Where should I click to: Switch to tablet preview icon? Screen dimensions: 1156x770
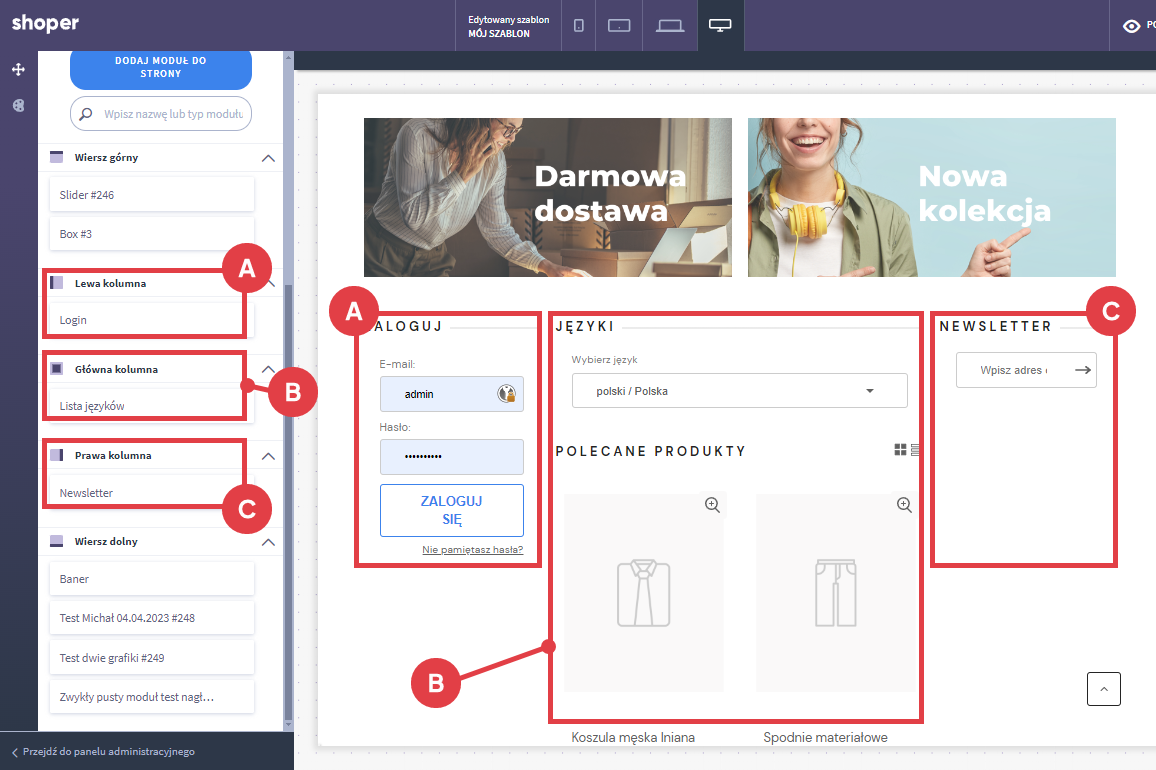(619, 25)
